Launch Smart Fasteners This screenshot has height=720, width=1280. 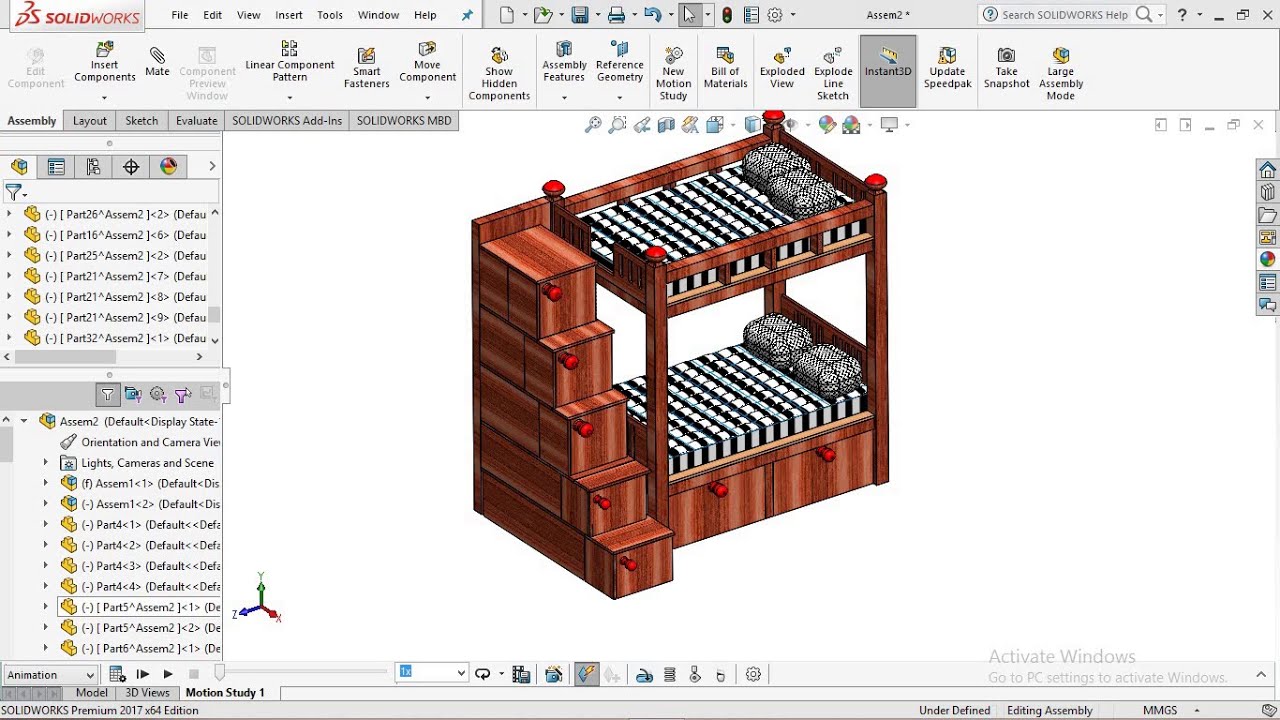tap(367, 67)
